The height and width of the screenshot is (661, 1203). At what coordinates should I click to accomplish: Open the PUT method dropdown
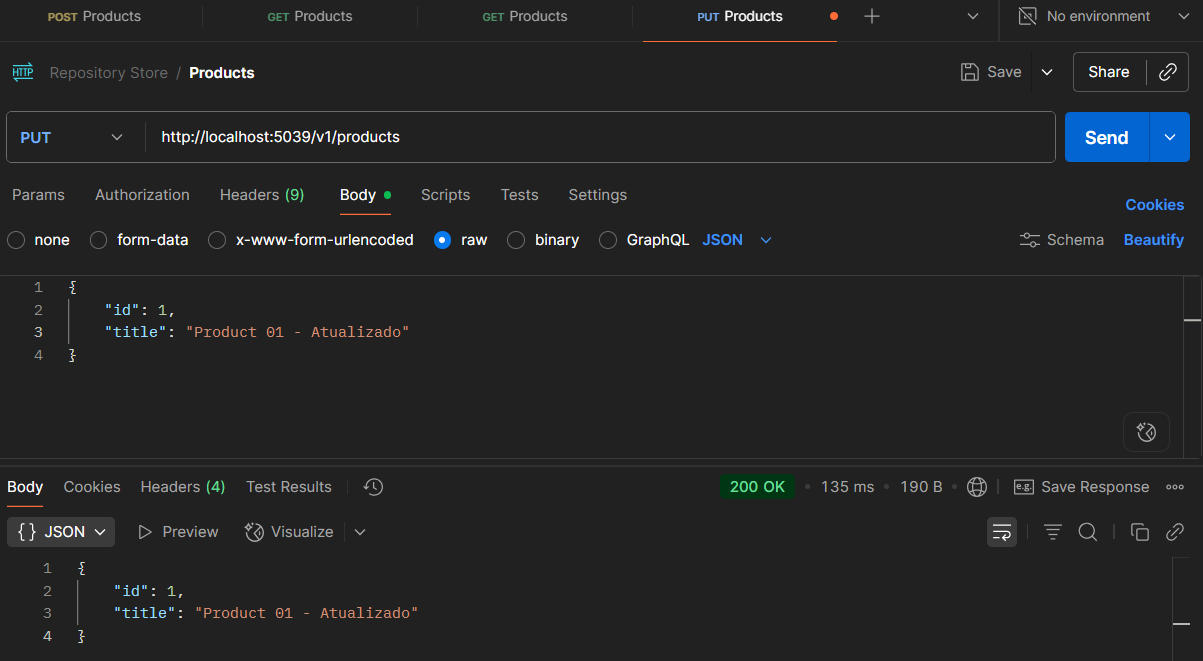pyautogui.click(x=73, y=137)
